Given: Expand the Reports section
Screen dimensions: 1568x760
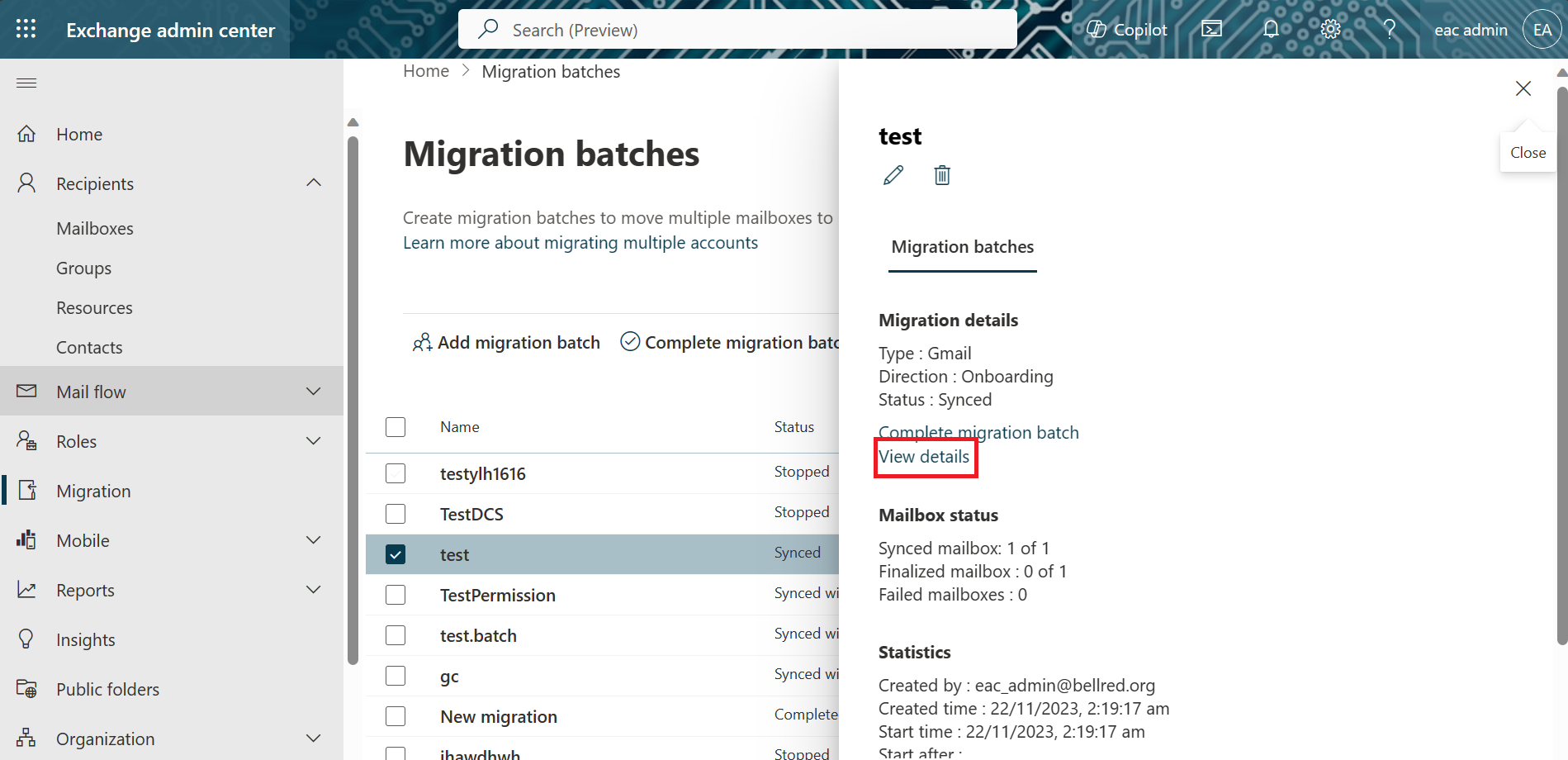Looking at the screenshot, I should click(313, 589).
